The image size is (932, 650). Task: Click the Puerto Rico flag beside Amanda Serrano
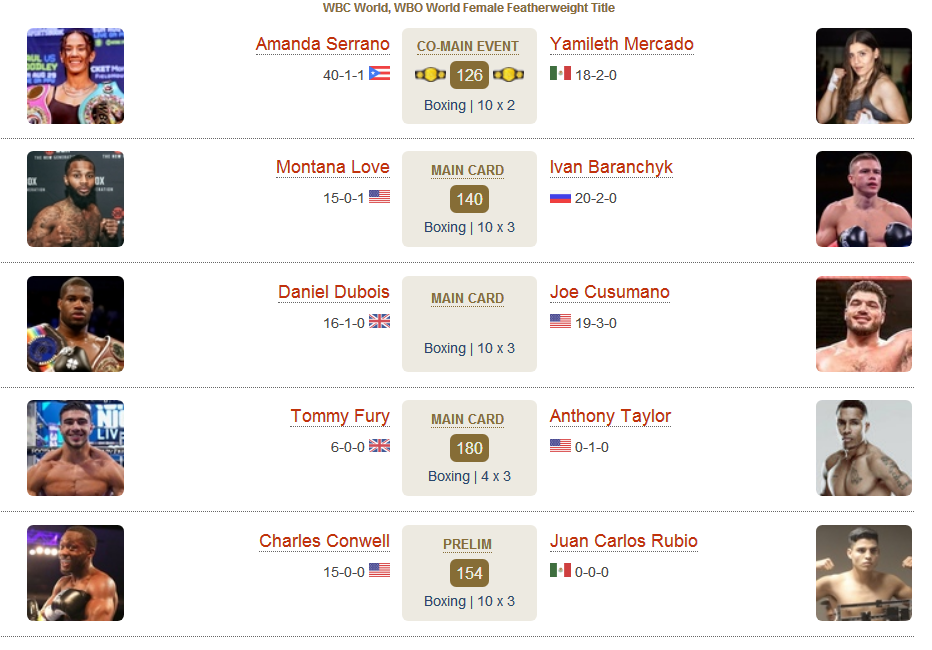[379, 74]
